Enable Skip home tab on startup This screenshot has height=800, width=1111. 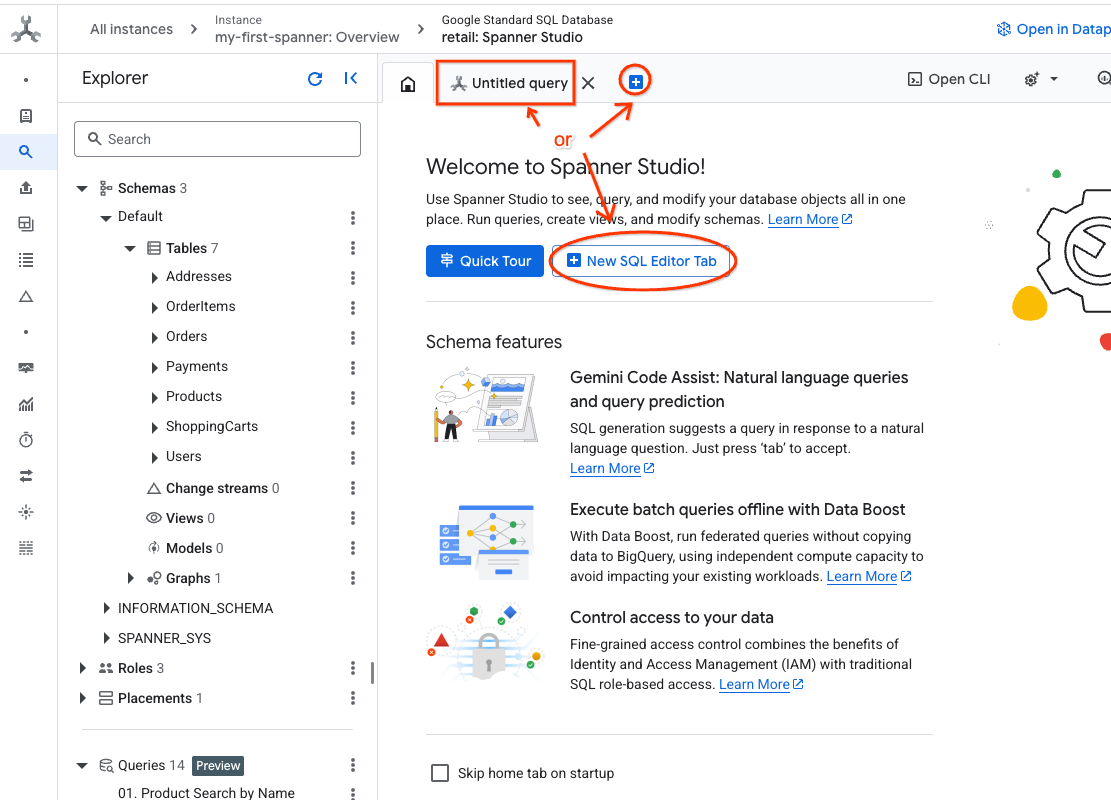(440, 773)
